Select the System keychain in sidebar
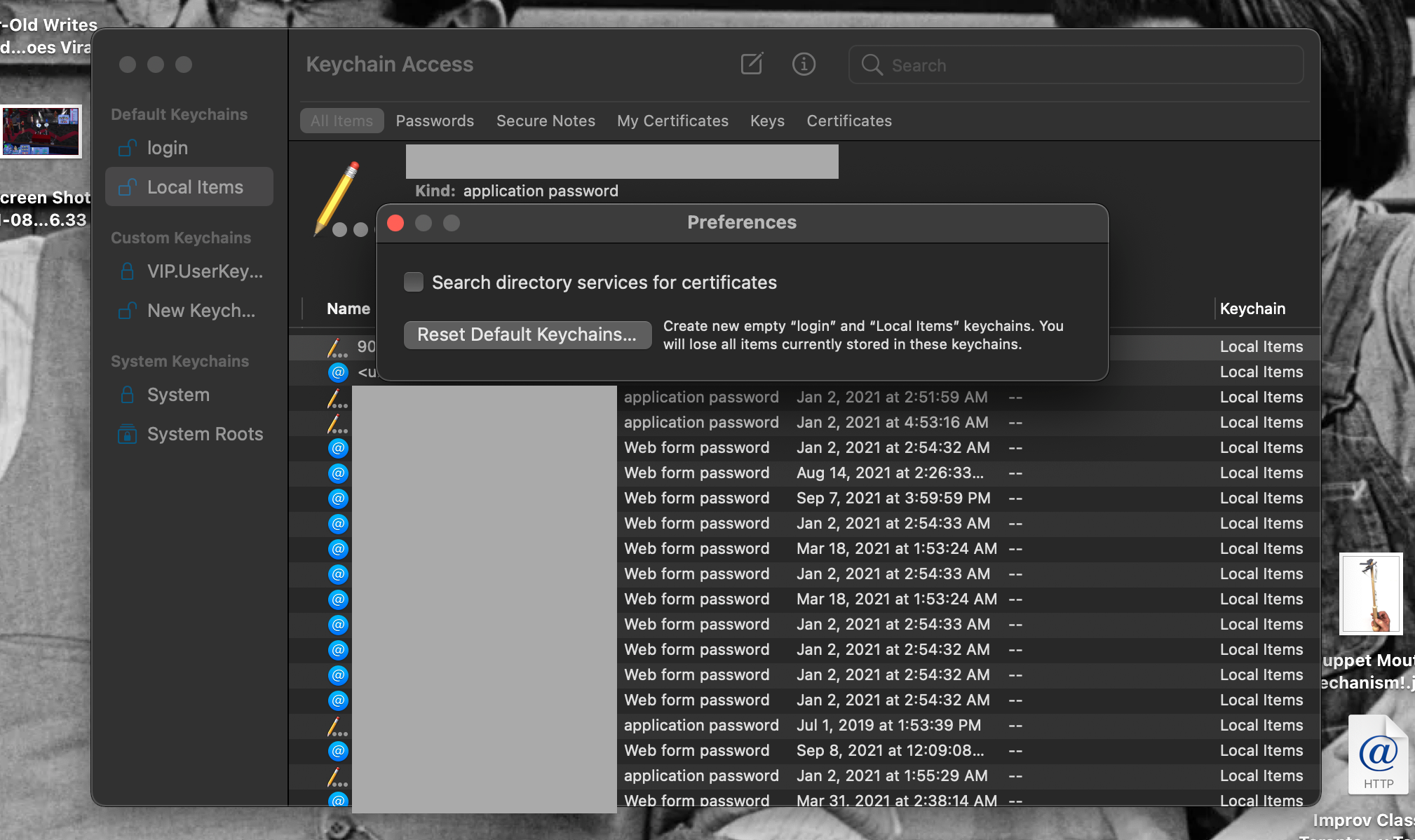This screenshot has width=1415, height=840. [178, 395]
